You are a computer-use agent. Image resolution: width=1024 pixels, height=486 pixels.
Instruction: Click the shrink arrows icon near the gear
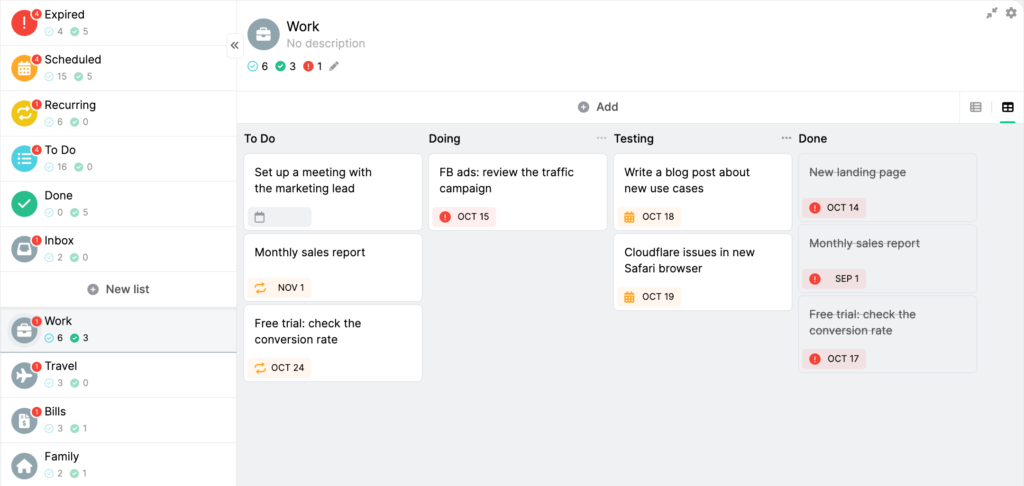[x=992, y=12]
